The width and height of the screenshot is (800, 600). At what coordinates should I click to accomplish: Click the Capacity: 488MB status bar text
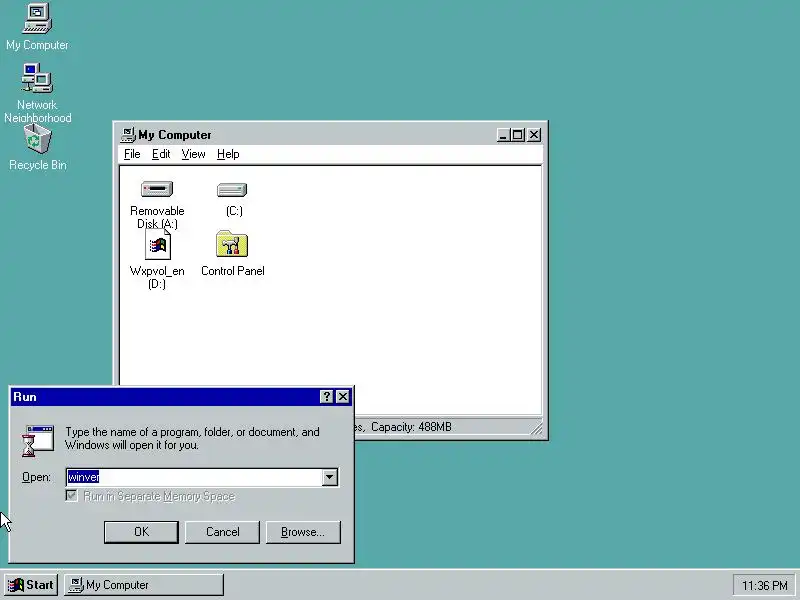tap(411, 427)
